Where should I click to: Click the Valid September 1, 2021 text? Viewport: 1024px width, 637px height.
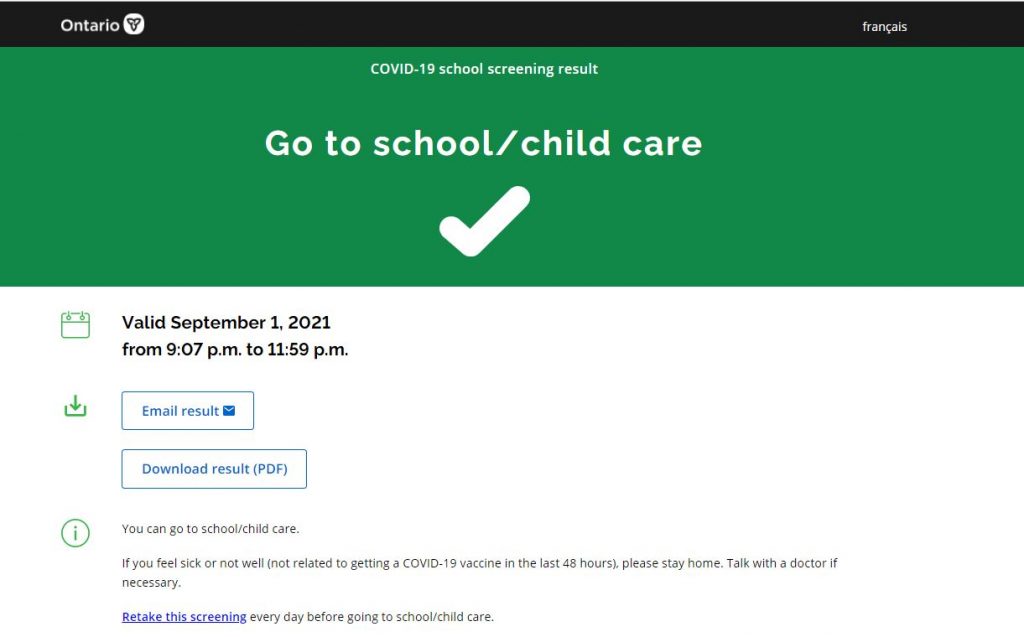226,323
